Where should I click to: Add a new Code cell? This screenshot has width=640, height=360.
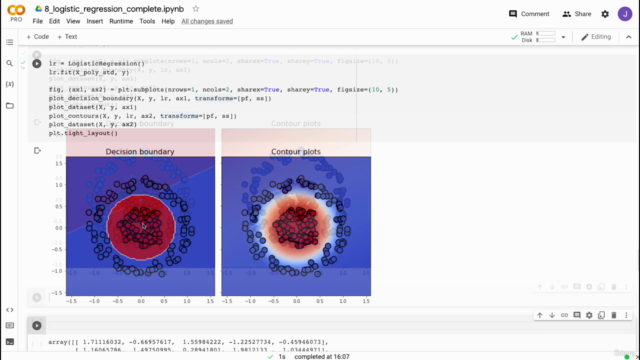38,37
